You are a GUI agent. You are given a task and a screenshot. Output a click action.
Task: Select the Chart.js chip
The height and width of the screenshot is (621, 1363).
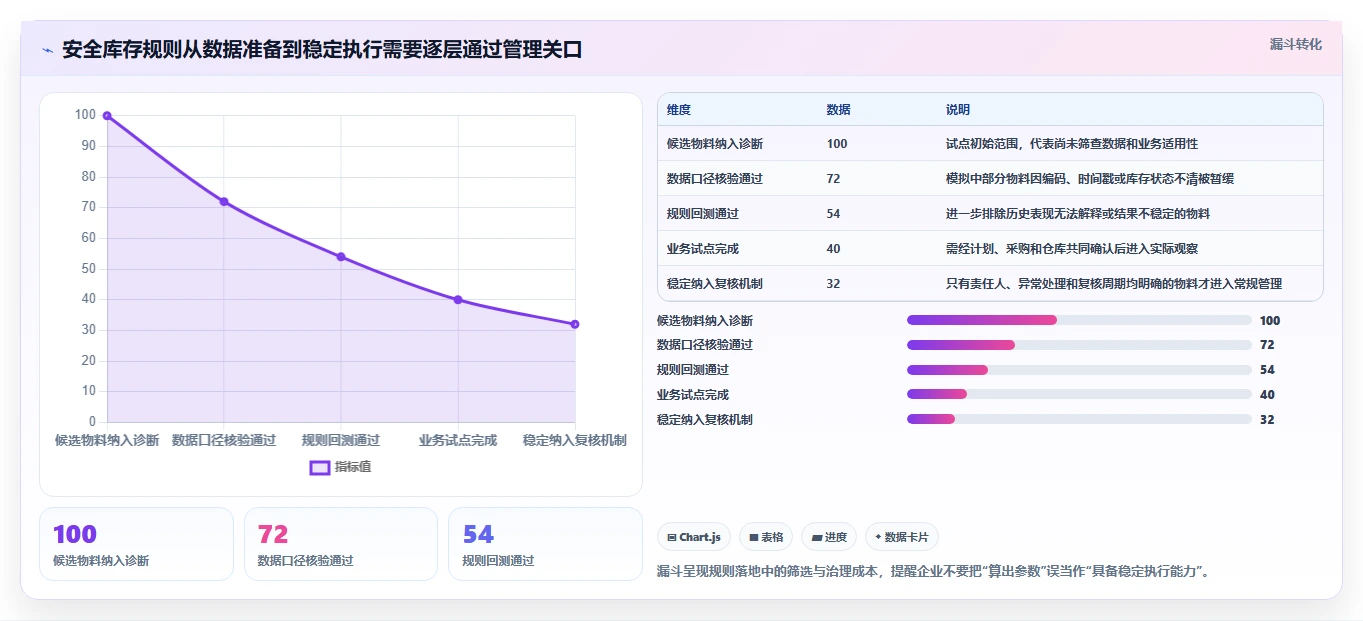(694, 537)
